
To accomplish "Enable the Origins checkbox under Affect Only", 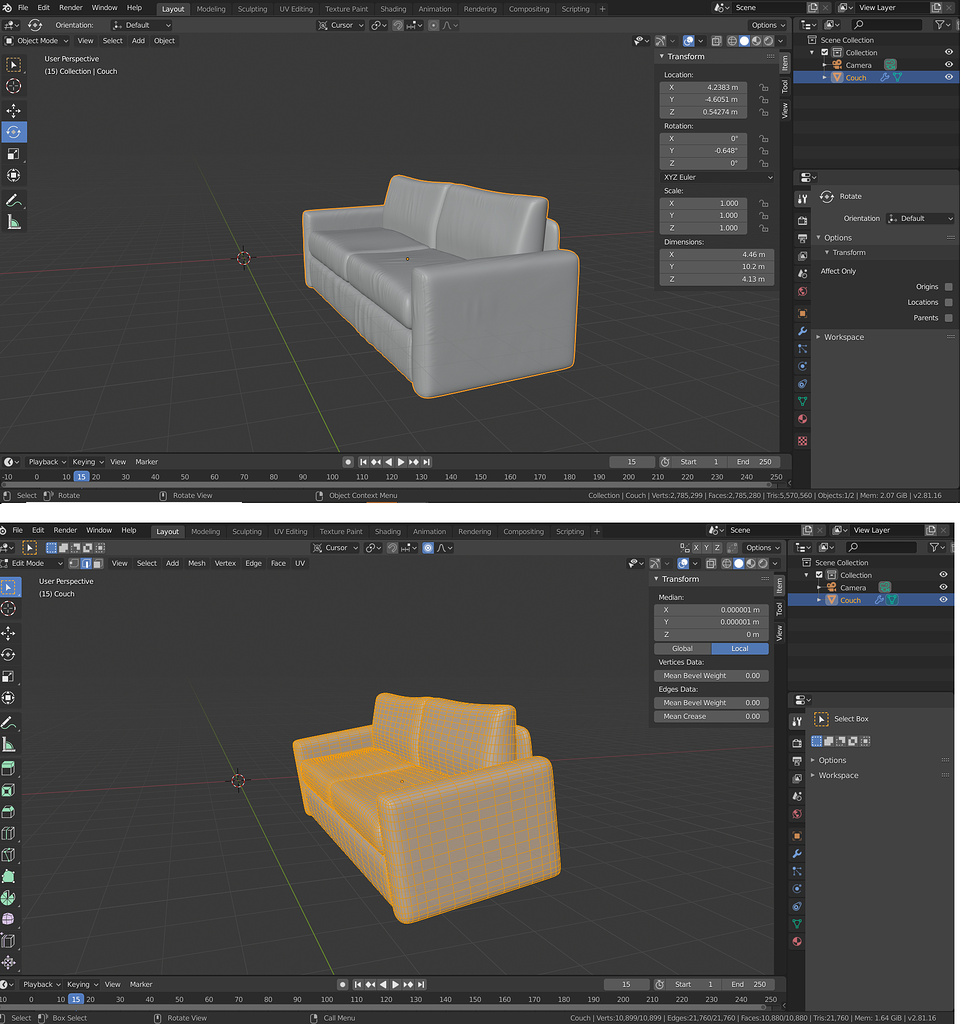I will (949, 287).
